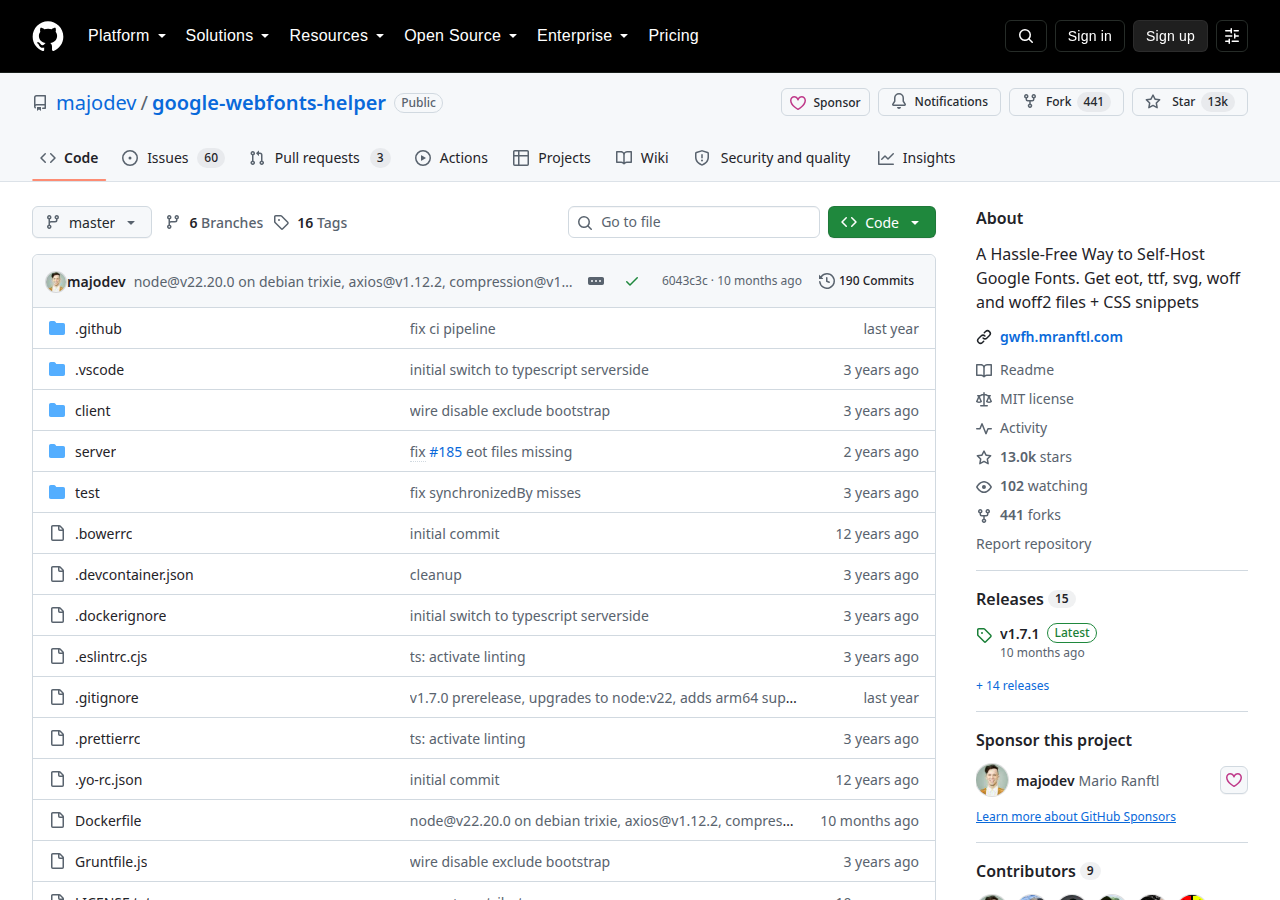Click the Dockerfile file icon
Image resolution: width=1280 pixels, height=900 pixels.
point(57,821)
